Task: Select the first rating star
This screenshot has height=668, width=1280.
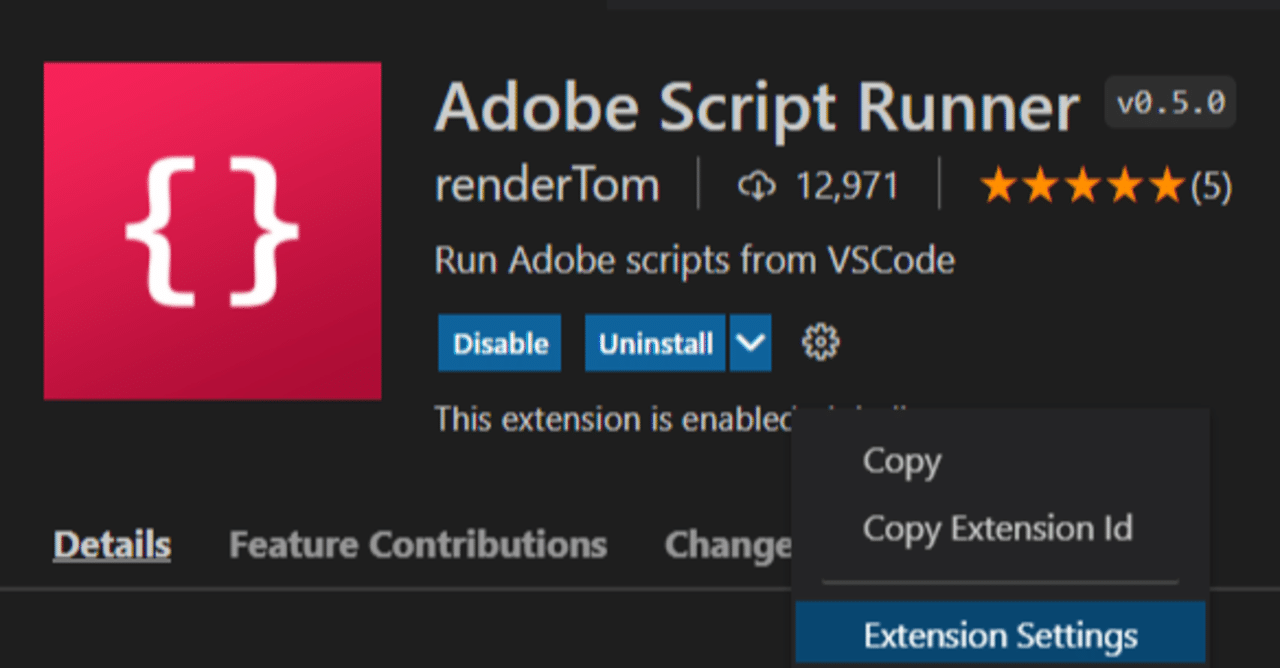Action: pyautogui.click(x=1000, y=185)
